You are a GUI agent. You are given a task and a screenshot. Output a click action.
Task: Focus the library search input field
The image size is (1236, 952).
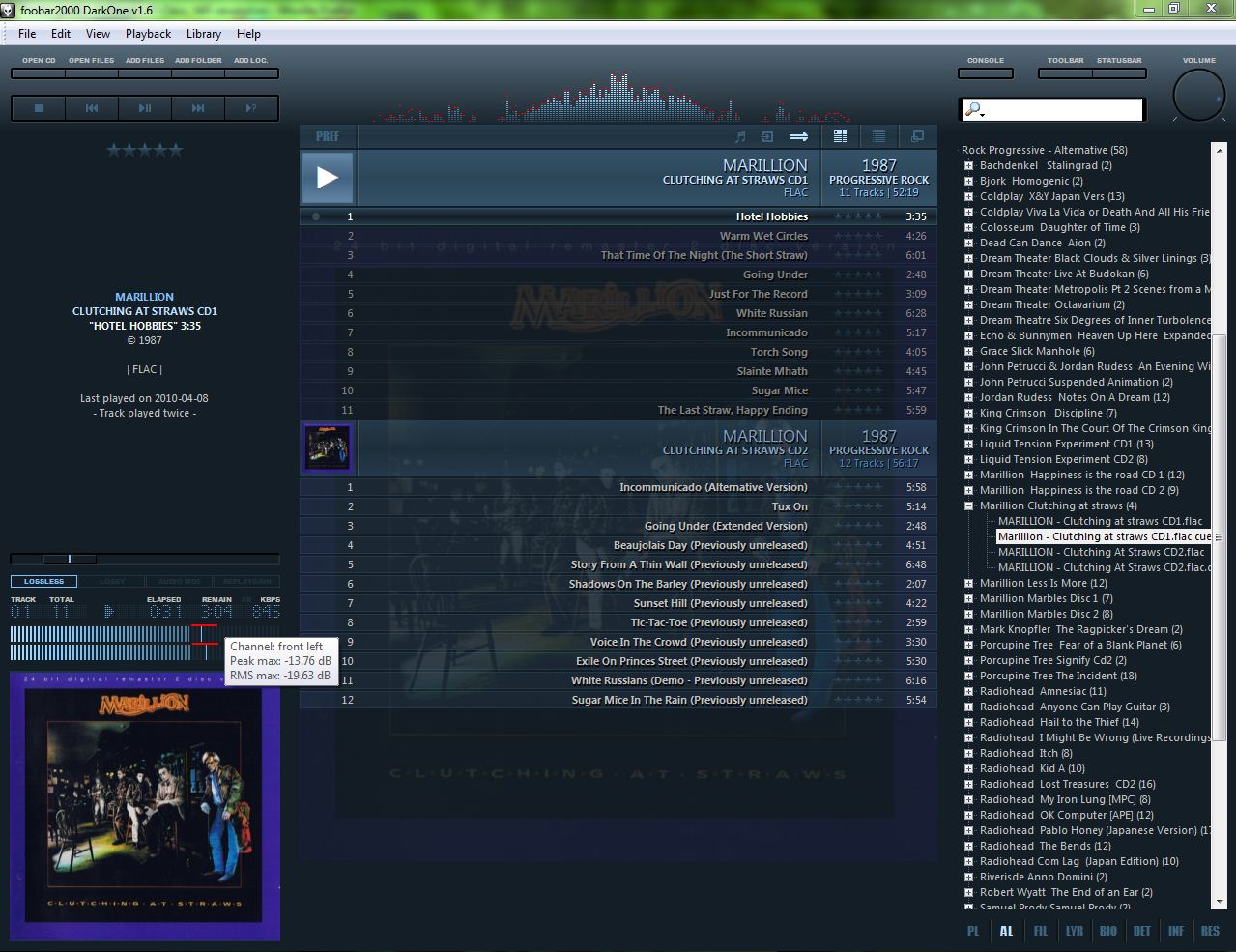pos(1052,110)
